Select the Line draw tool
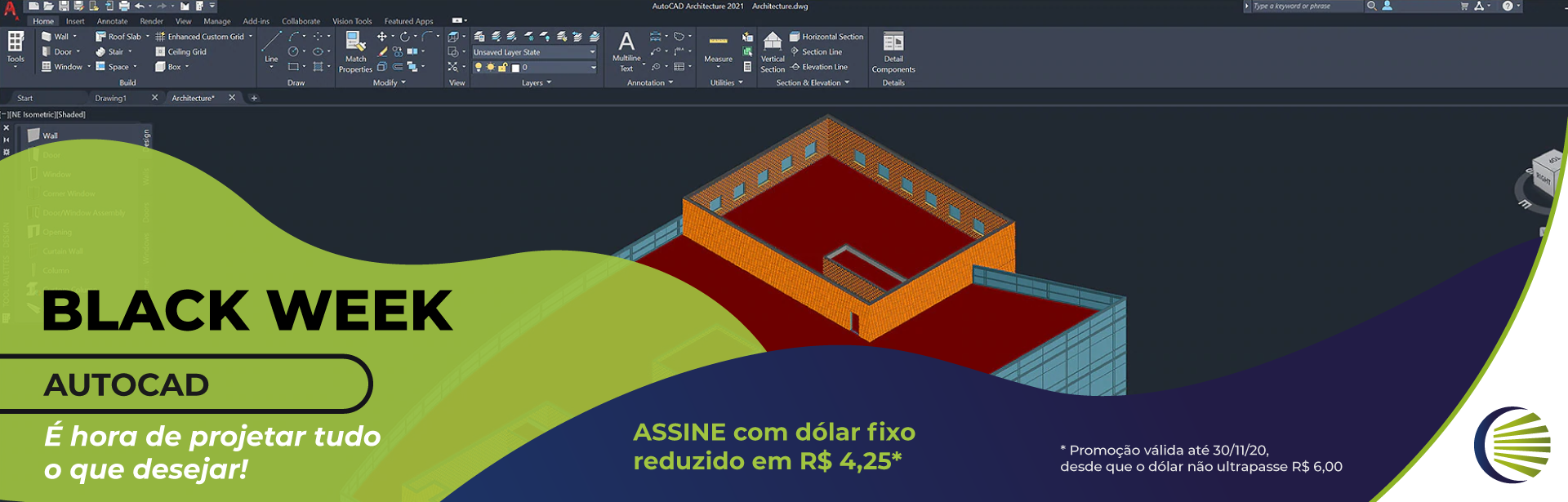 (x=271, y=46)
